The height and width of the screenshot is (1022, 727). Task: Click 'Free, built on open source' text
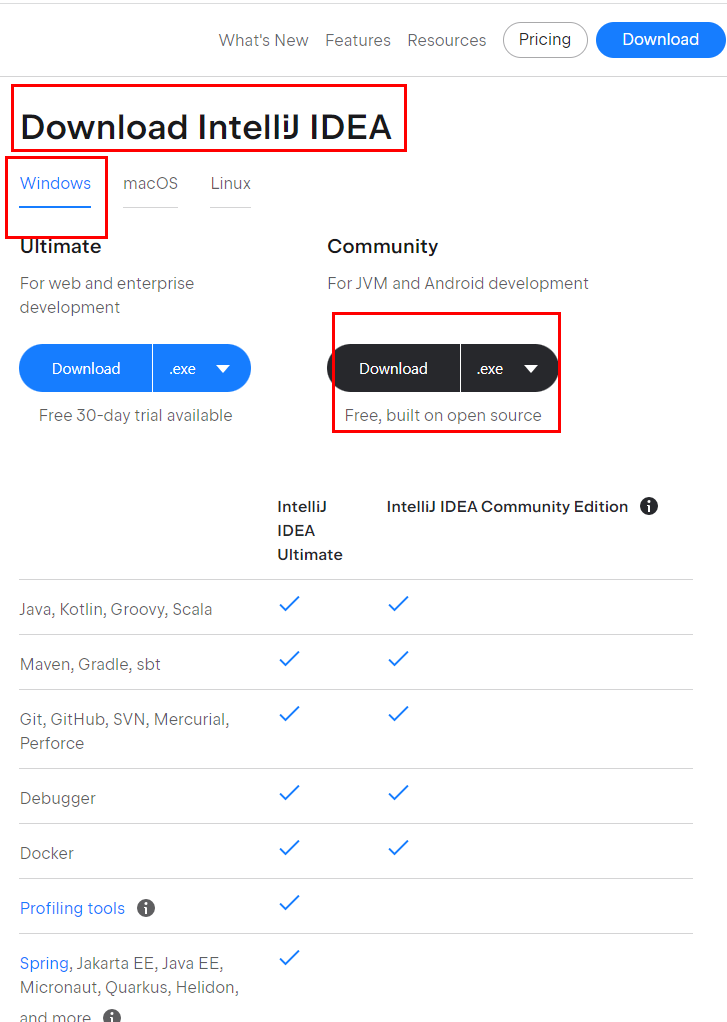point(443,415)
